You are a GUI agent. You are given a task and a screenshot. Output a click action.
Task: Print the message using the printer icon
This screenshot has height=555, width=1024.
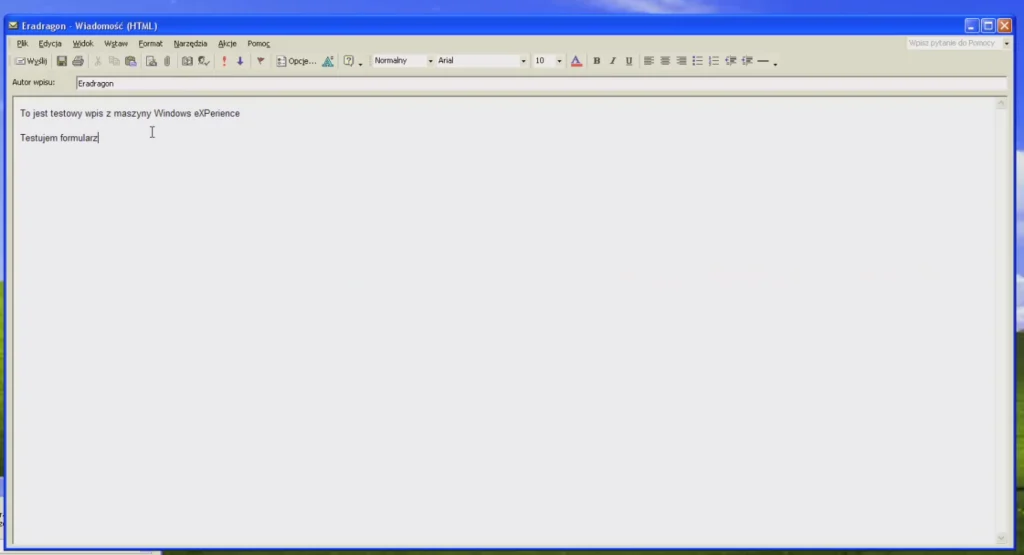tap(78, 61)
